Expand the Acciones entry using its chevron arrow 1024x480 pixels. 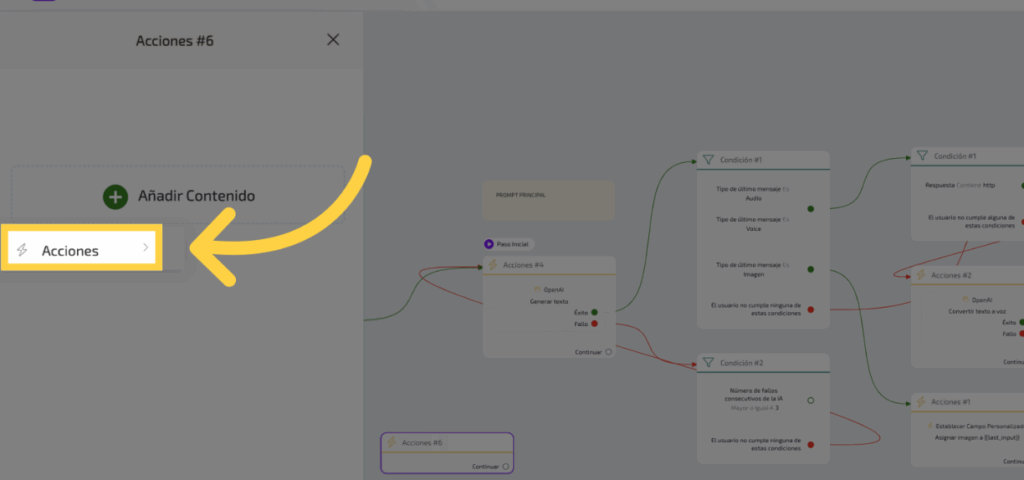tap(146, 247)
